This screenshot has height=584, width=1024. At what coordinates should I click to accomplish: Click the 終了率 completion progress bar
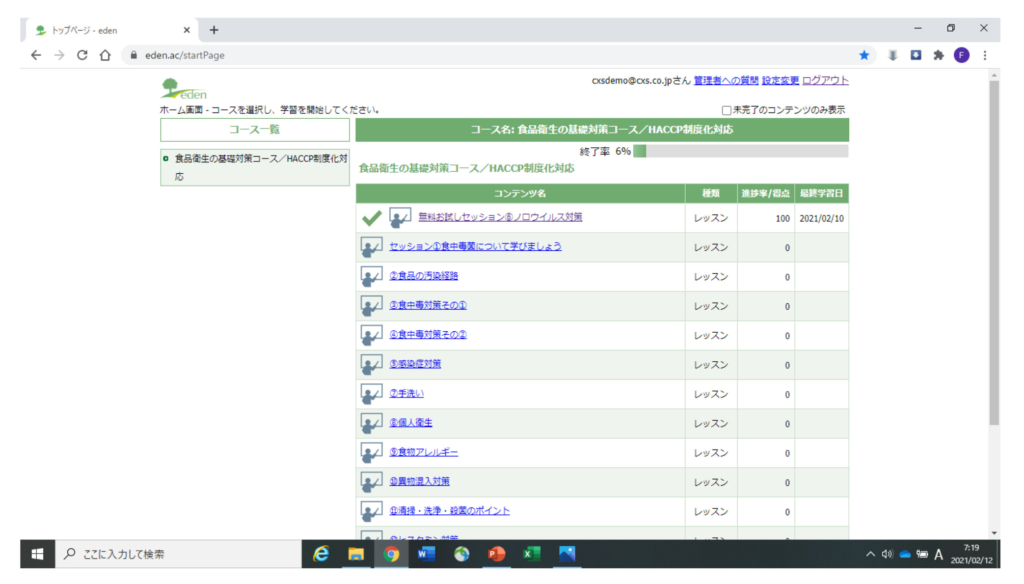tap(740, 151)
